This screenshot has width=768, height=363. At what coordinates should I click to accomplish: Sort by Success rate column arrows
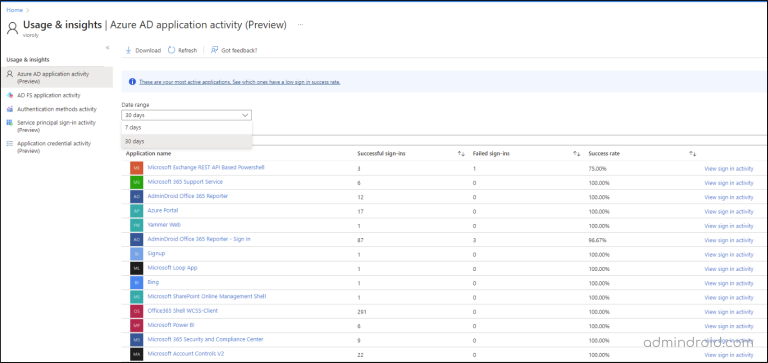pos(692,154)
